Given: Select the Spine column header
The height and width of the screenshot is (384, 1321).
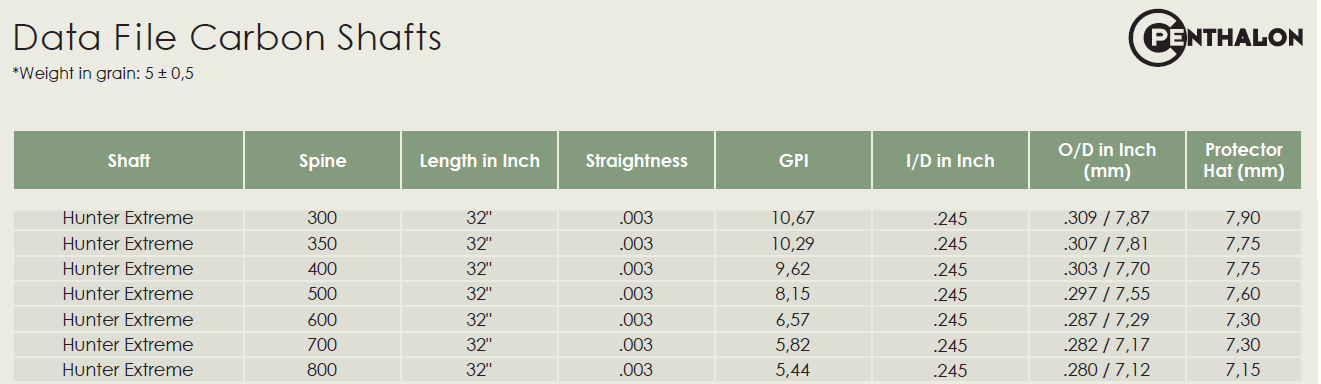Looking at the screenshot, I should (x=322, y=160).
